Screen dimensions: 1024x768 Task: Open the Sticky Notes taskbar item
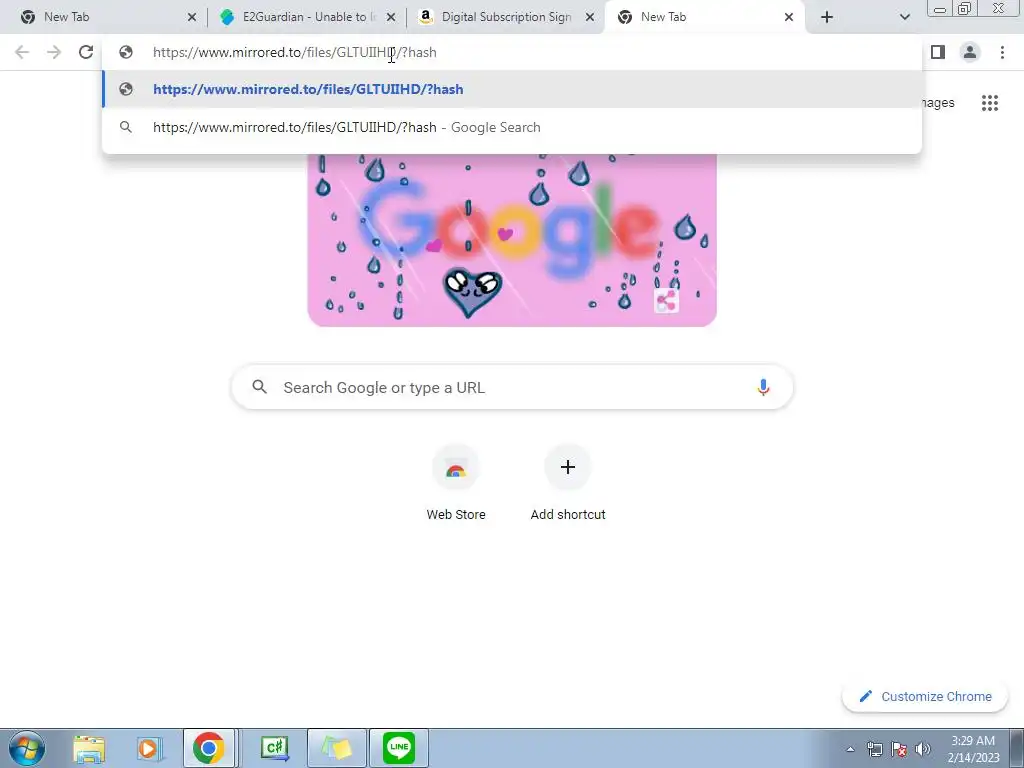(336, 748)
